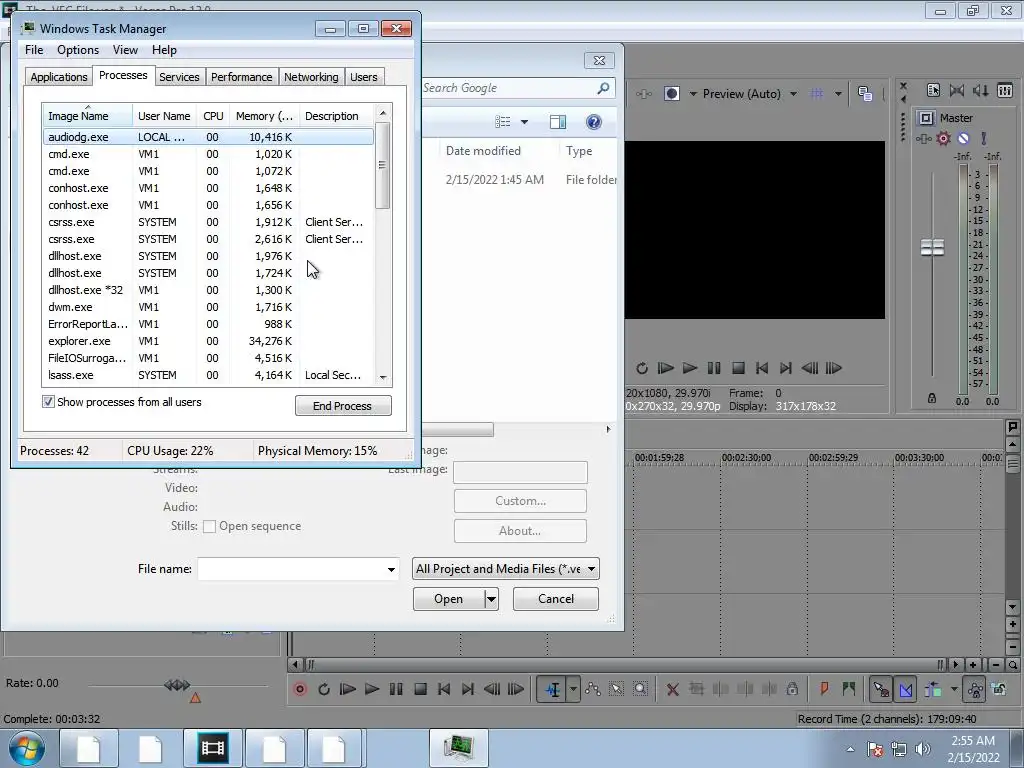1024x768 pixels.
Task: Insert a region with the green region icon
Action: tap(848, 689)
